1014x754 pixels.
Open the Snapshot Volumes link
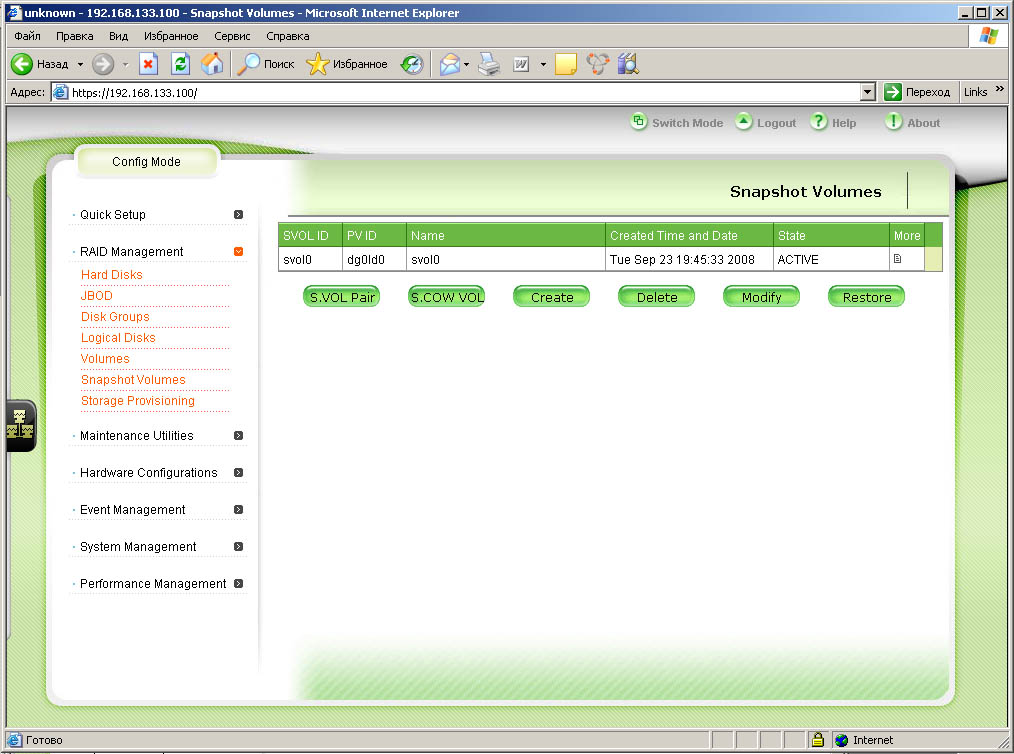coord(133,380)
